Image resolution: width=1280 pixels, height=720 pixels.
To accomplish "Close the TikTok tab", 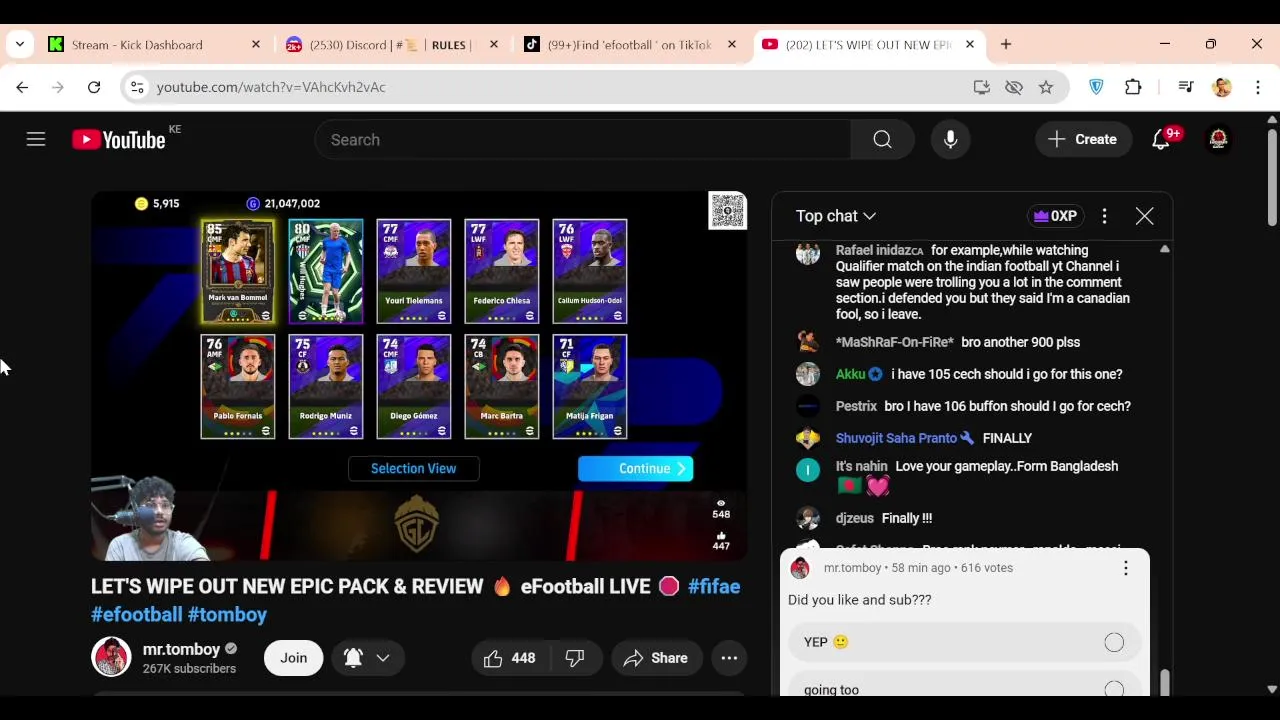I will point(732,45).
